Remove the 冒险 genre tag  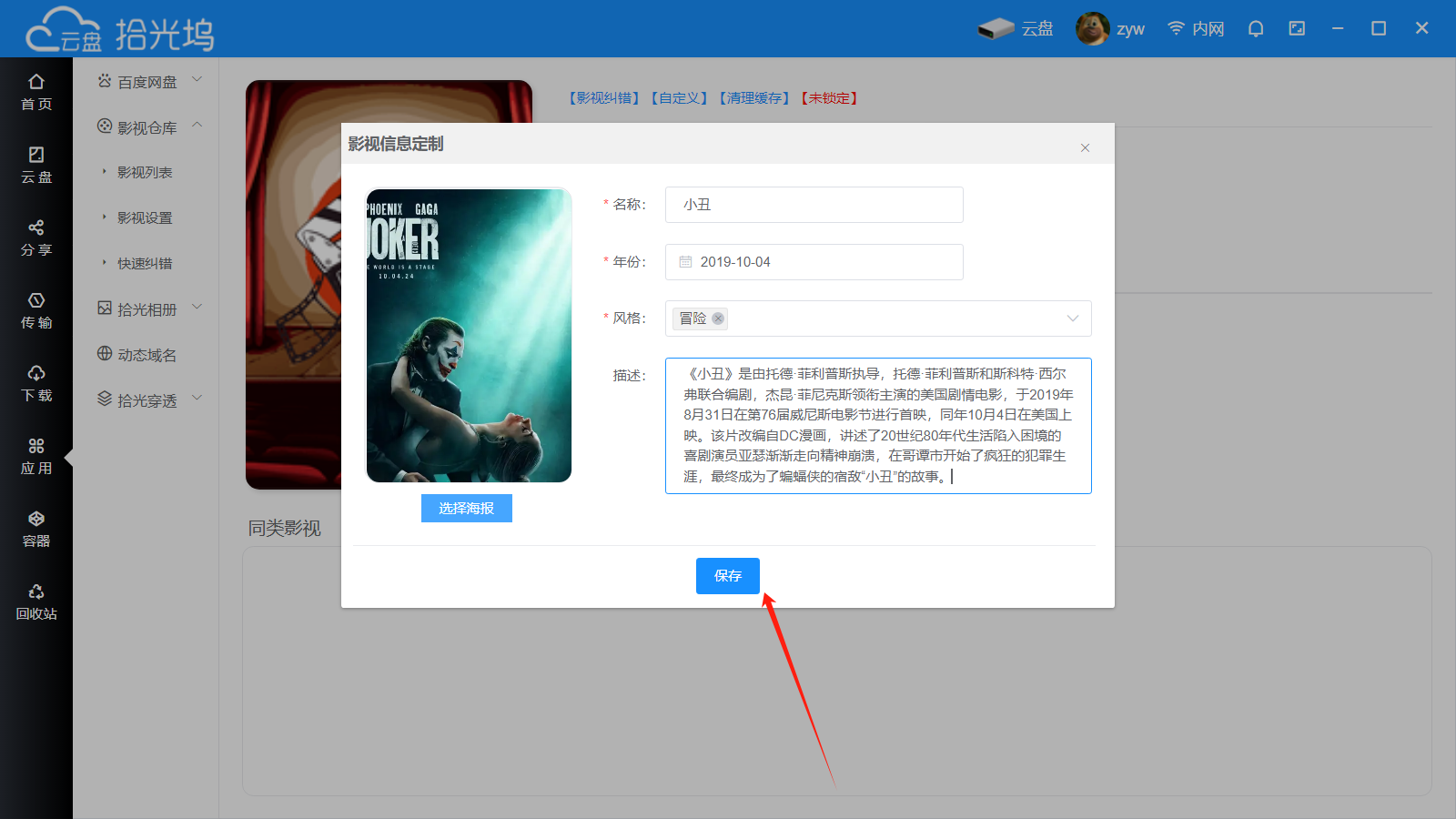click(x=718, y=318)
